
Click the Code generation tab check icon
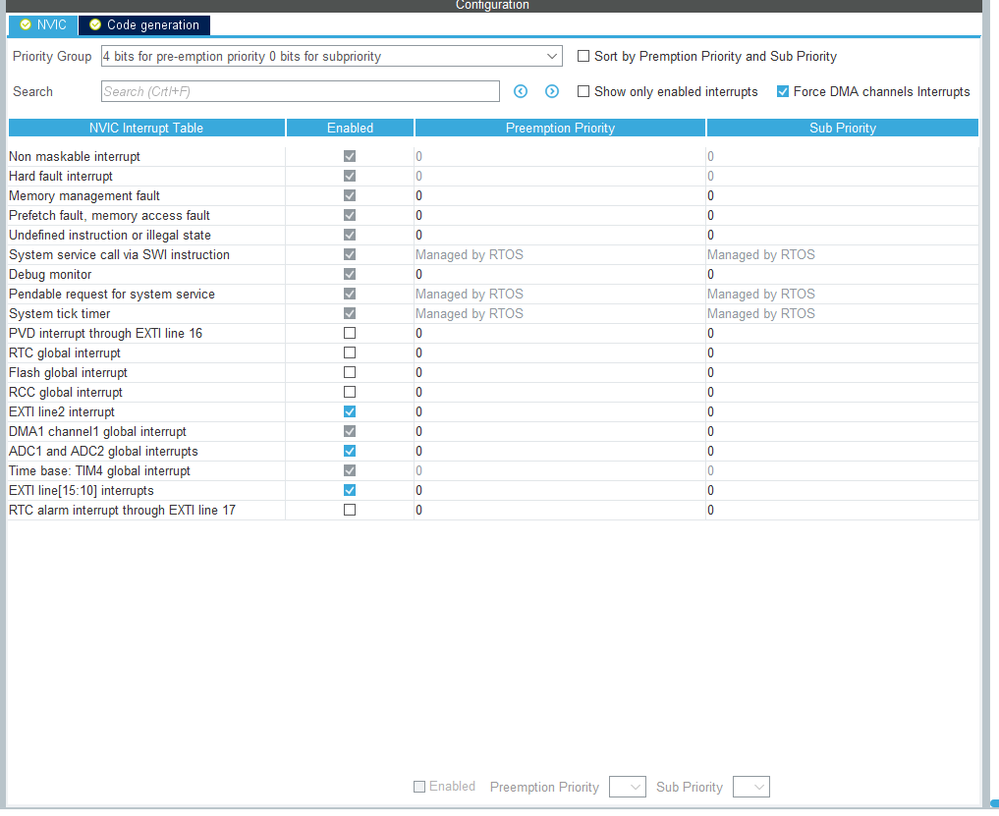[95, 25]
